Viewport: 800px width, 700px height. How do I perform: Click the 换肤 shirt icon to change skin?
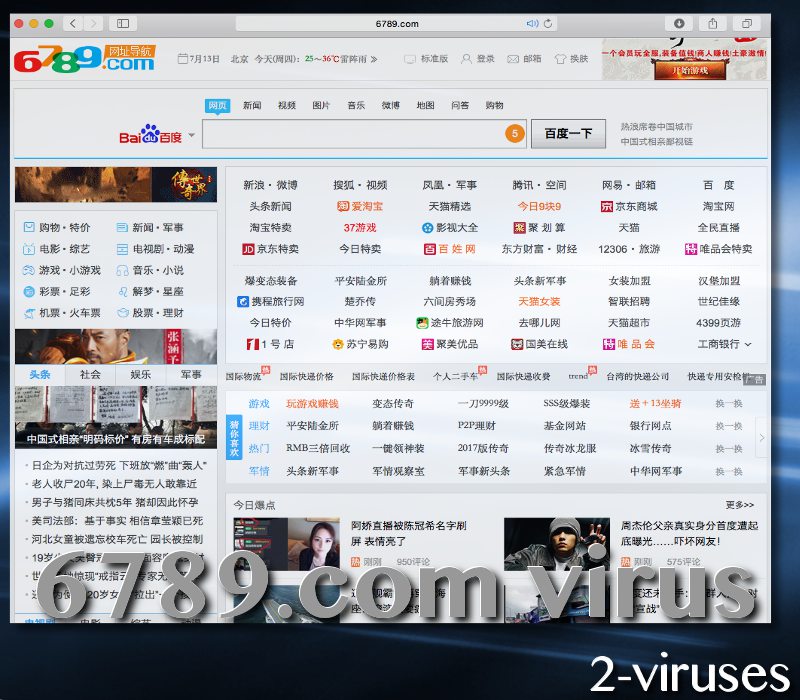click(x=559, y=59)
